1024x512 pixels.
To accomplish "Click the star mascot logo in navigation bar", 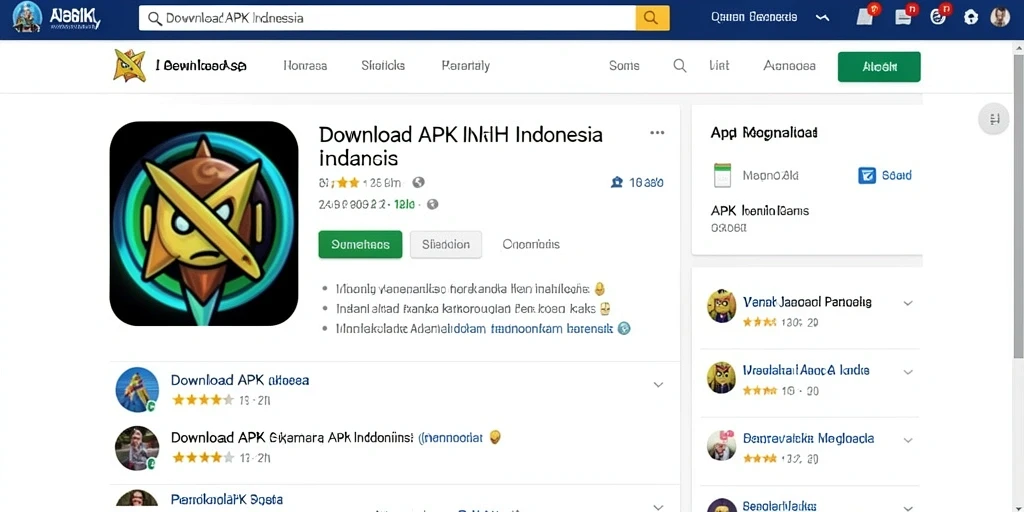I will click(x=129, y=65).
